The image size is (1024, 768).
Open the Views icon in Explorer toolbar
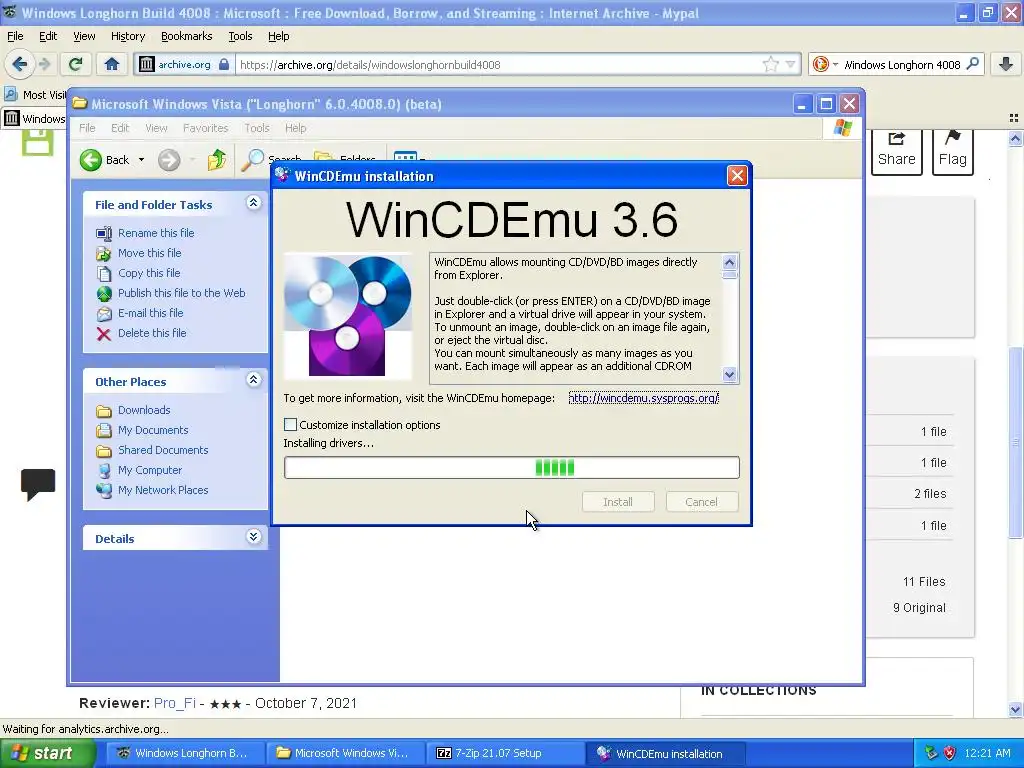click(405, 157)
